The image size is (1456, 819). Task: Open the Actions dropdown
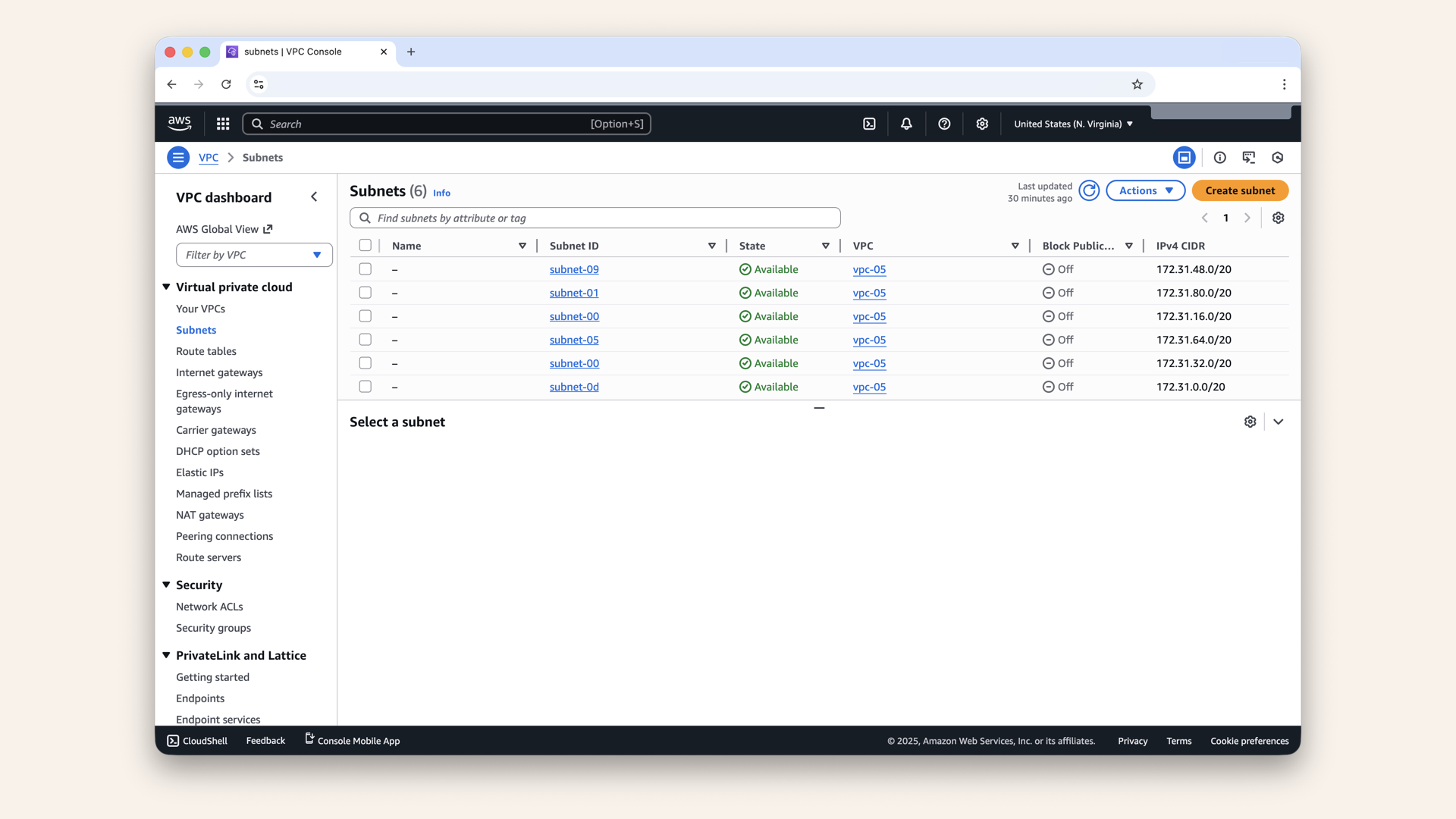[x=1145, y=190]
